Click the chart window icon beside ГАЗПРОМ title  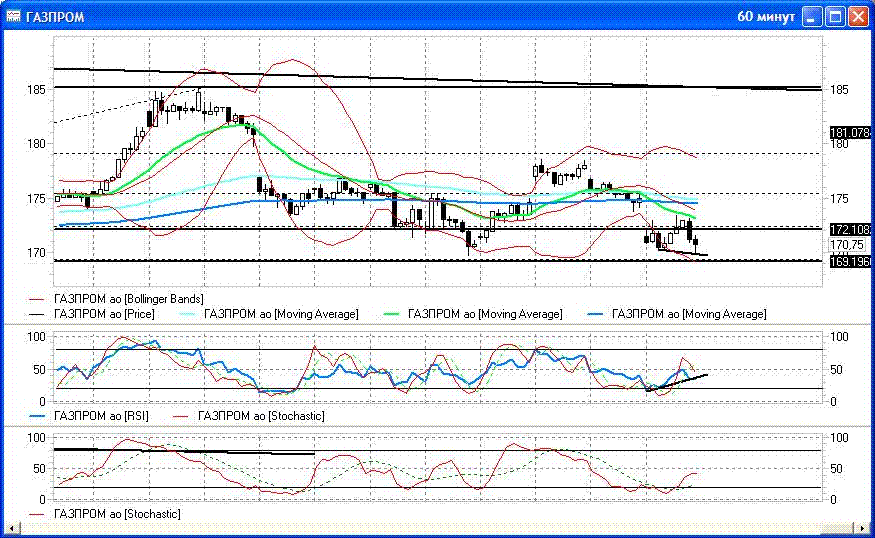13,16
